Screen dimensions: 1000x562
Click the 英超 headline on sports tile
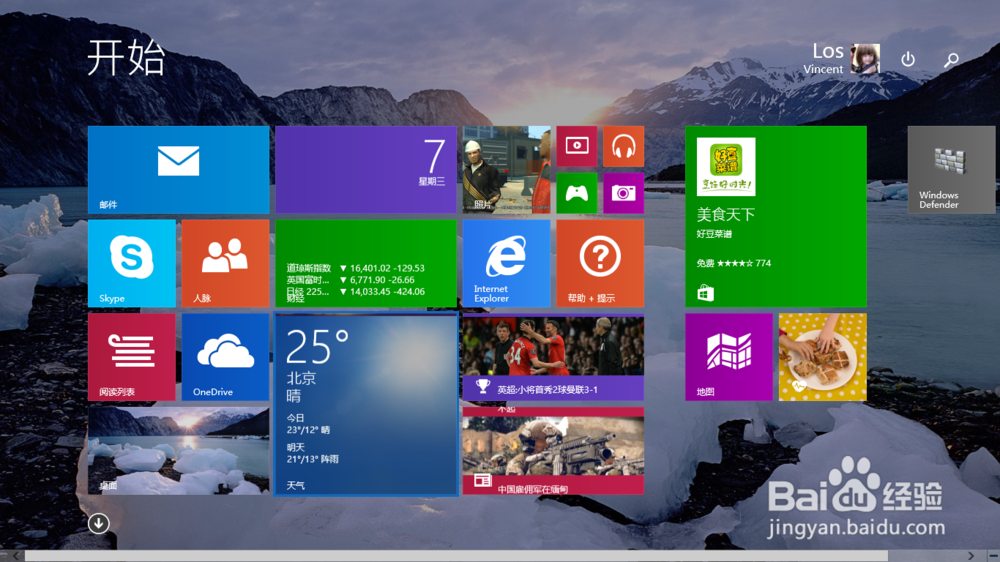(547, 389)
